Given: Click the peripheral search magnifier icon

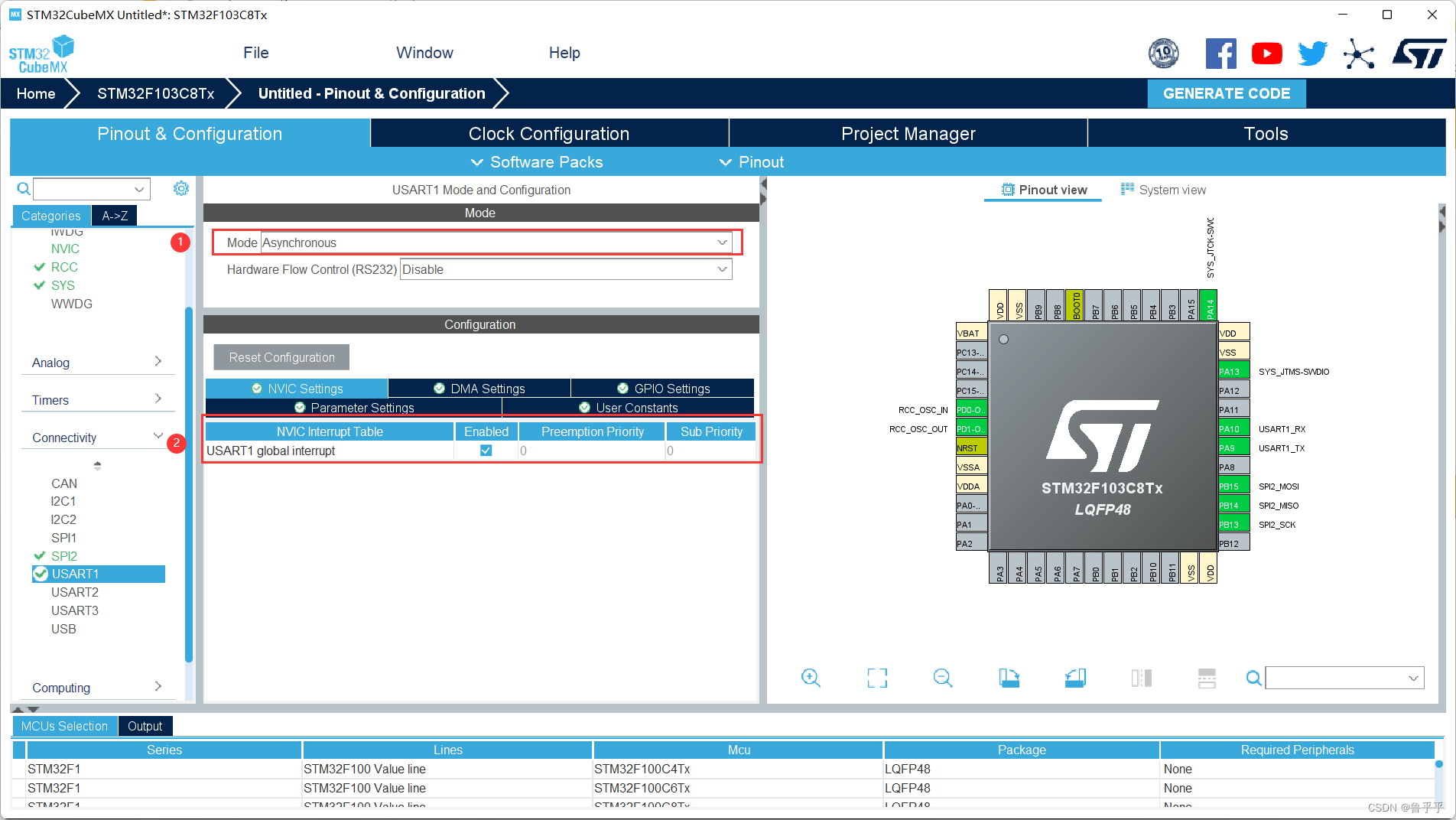Looking at the screenshot, I should [24, 189].
